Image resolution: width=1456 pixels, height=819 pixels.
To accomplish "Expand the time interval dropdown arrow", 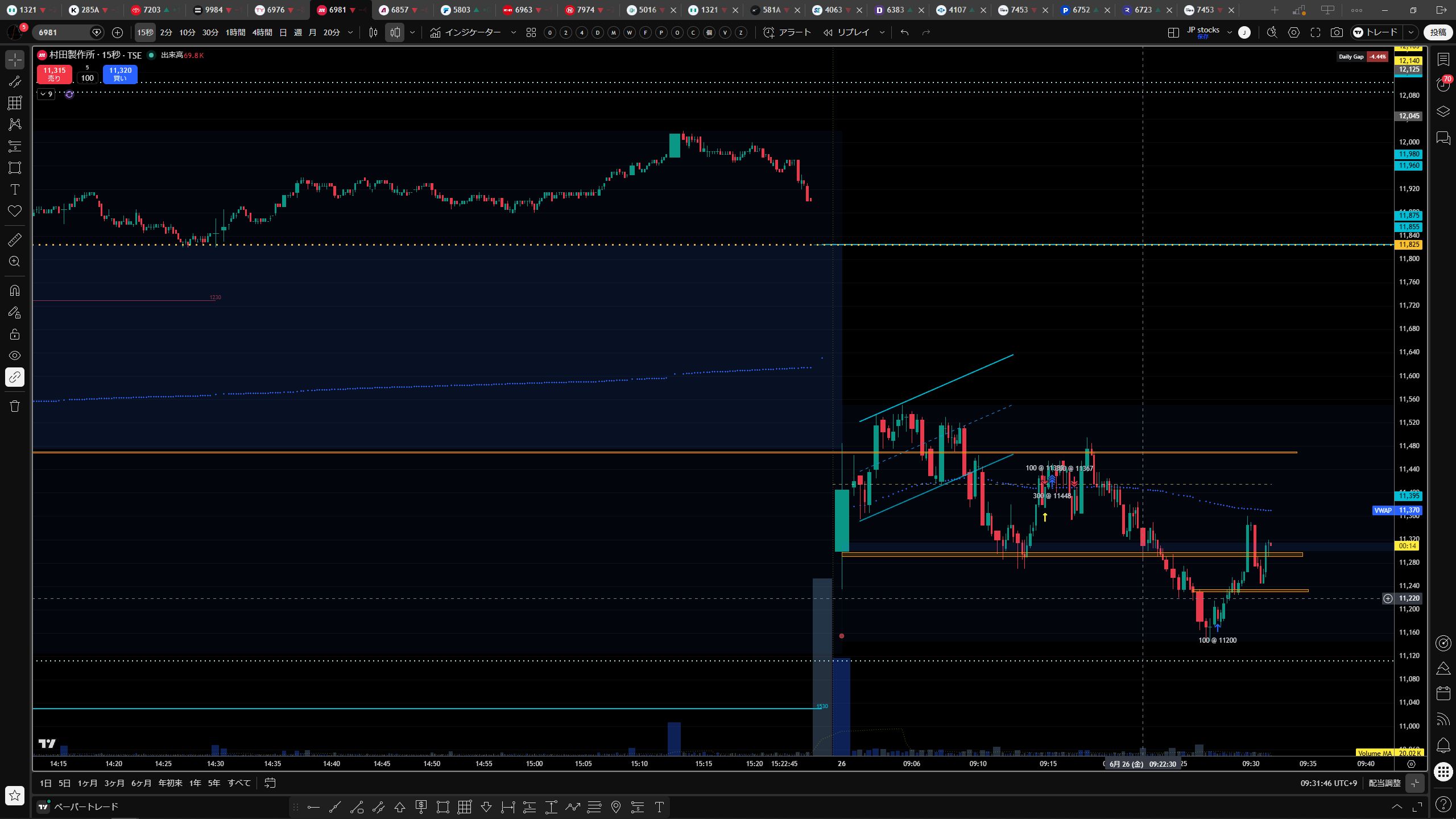I will [350, 32].
